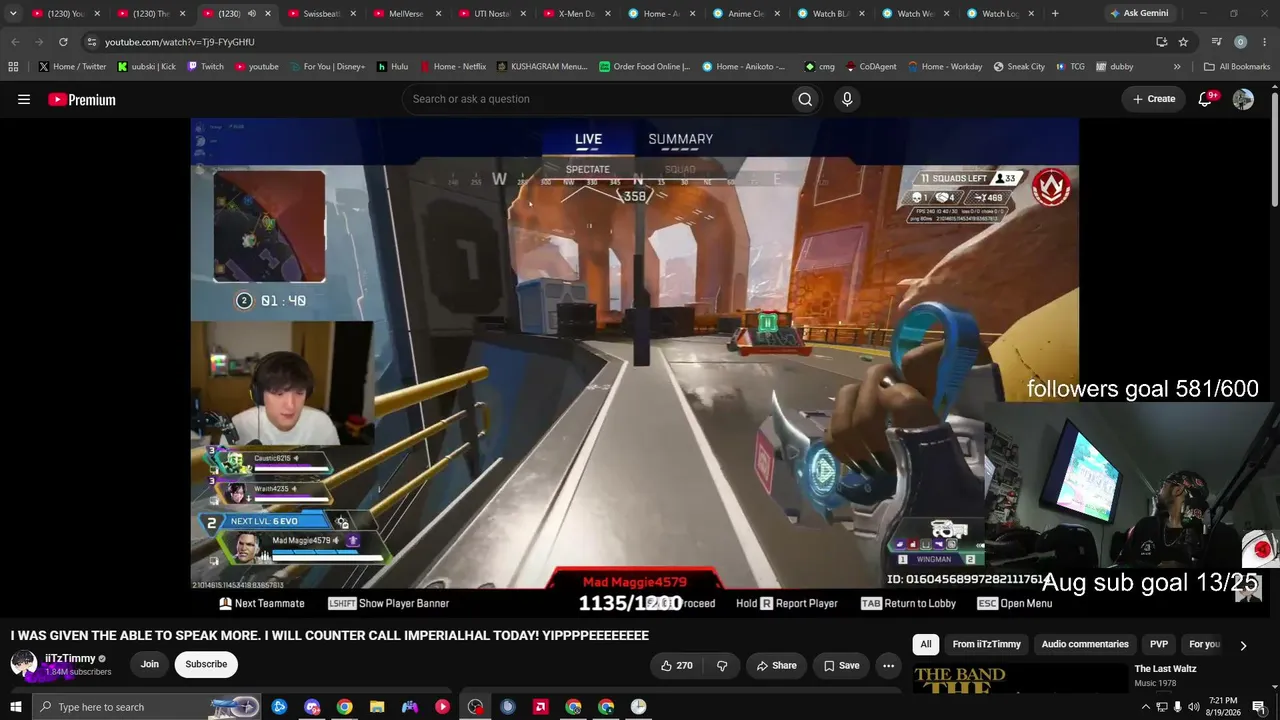Open the uubski Kick bookmark
The height and width of the screenshot is (720, 1280).
click(x=146, y=67)
